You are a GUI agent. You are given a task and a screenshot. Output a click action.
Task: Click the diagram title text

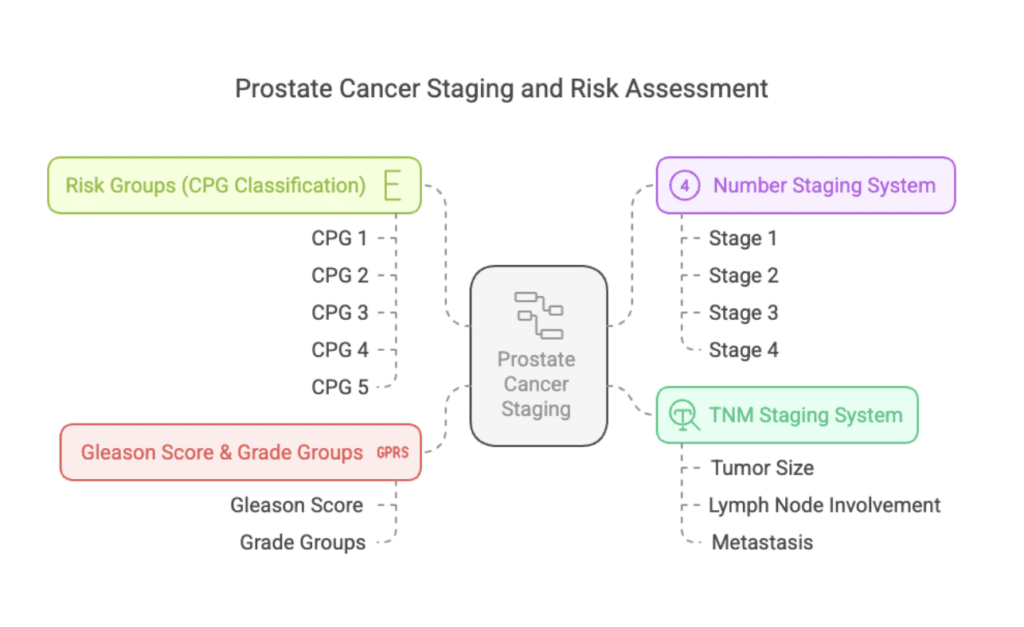click(502, 89)
